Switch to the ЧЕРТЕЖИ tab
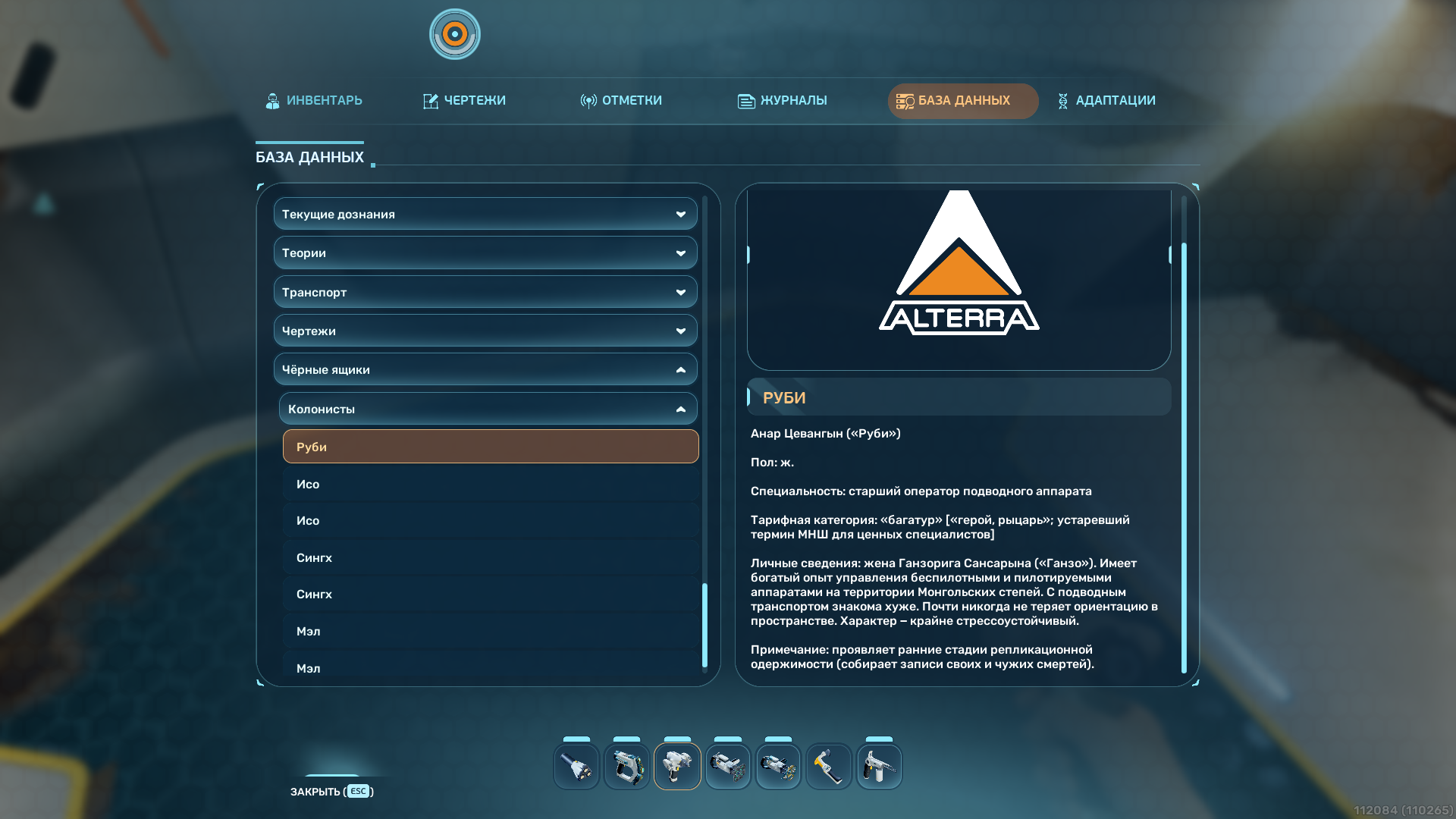The width and height of the screenshot is (1456, 819). [x=464, y=101]
